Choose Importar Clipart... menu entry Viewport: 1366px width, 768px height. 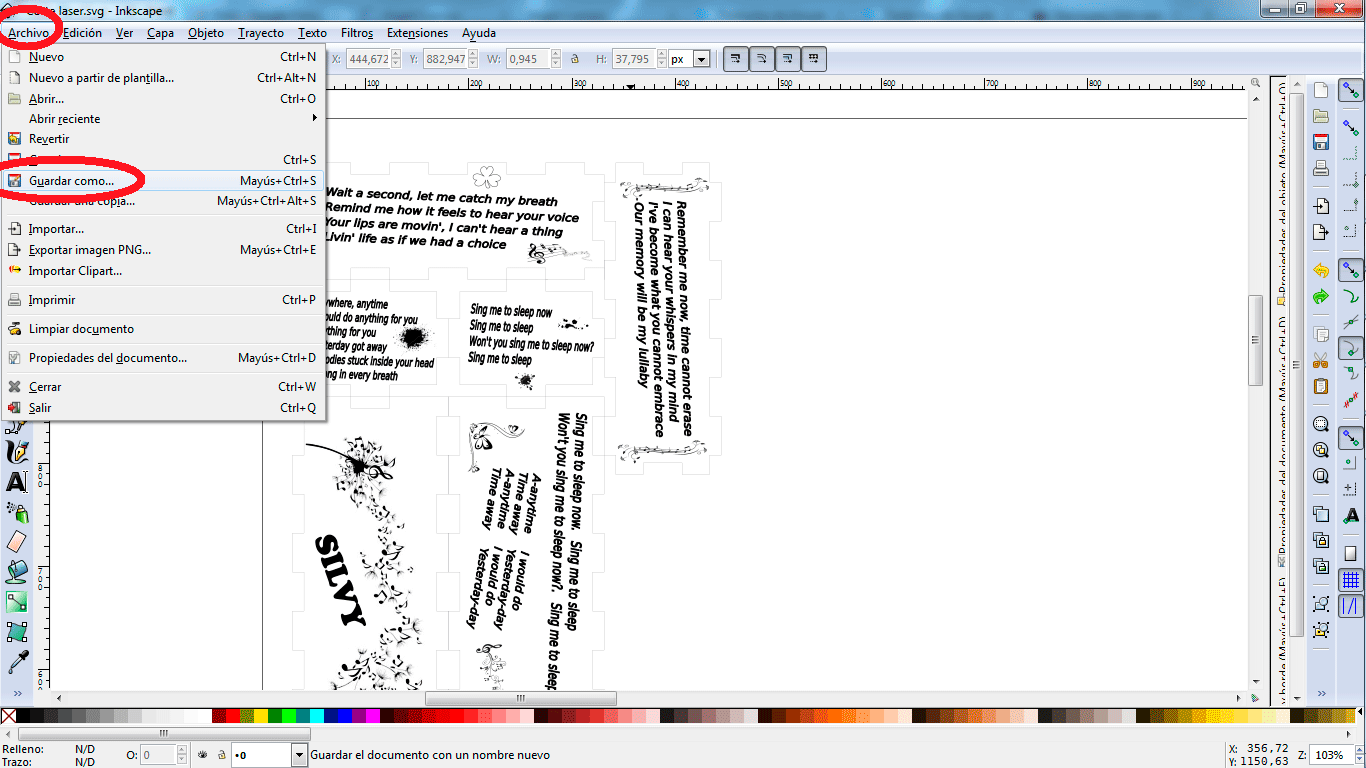click(162, 271)
